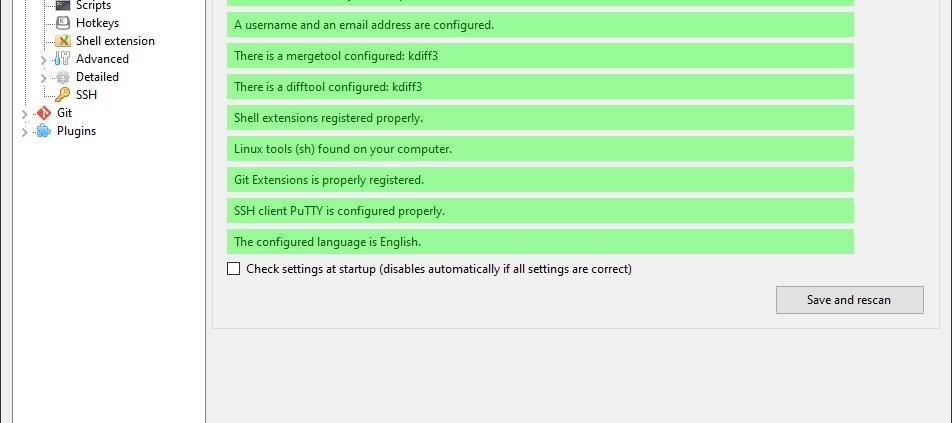Click the SSH key icon

[63, 95]
